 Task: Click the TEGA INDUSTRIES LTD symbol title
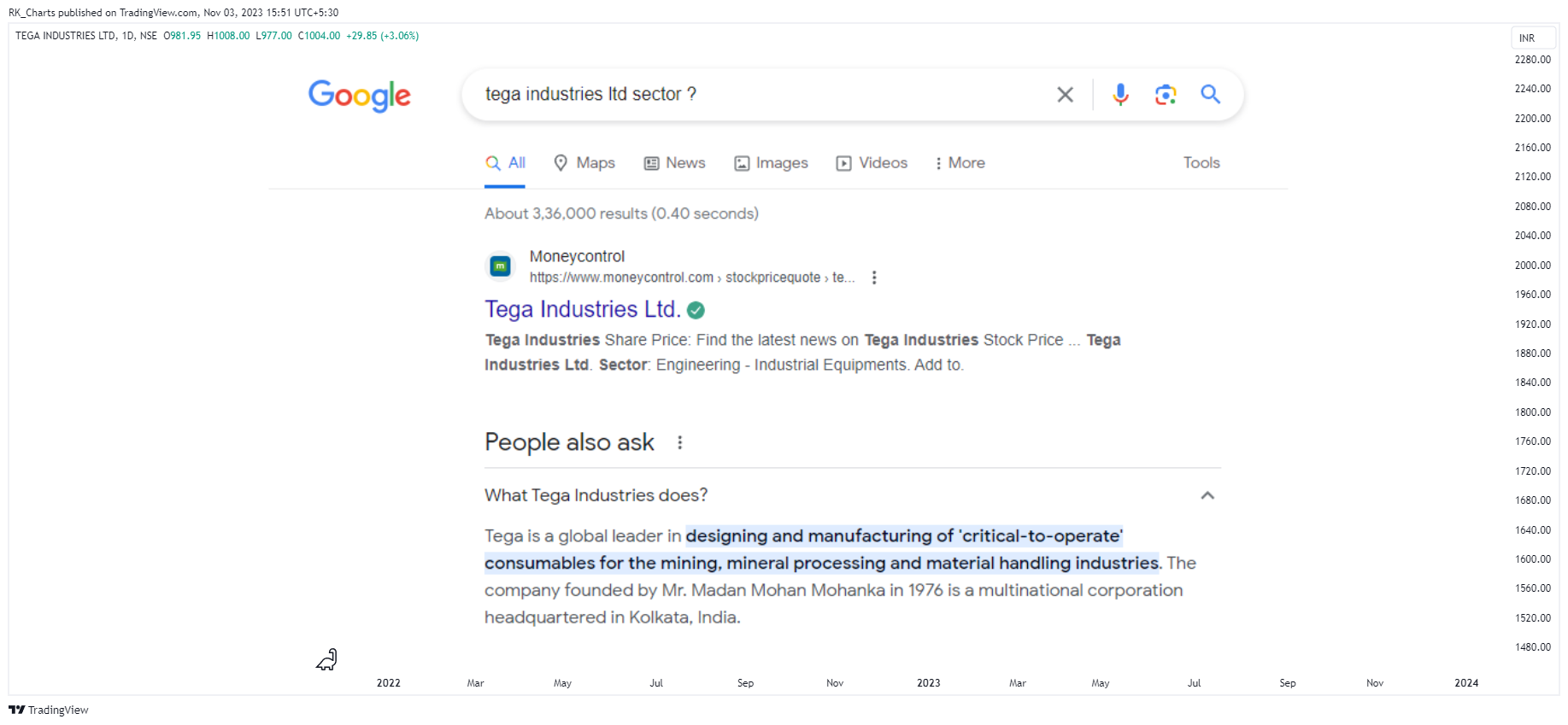click(x=65, y=36)
